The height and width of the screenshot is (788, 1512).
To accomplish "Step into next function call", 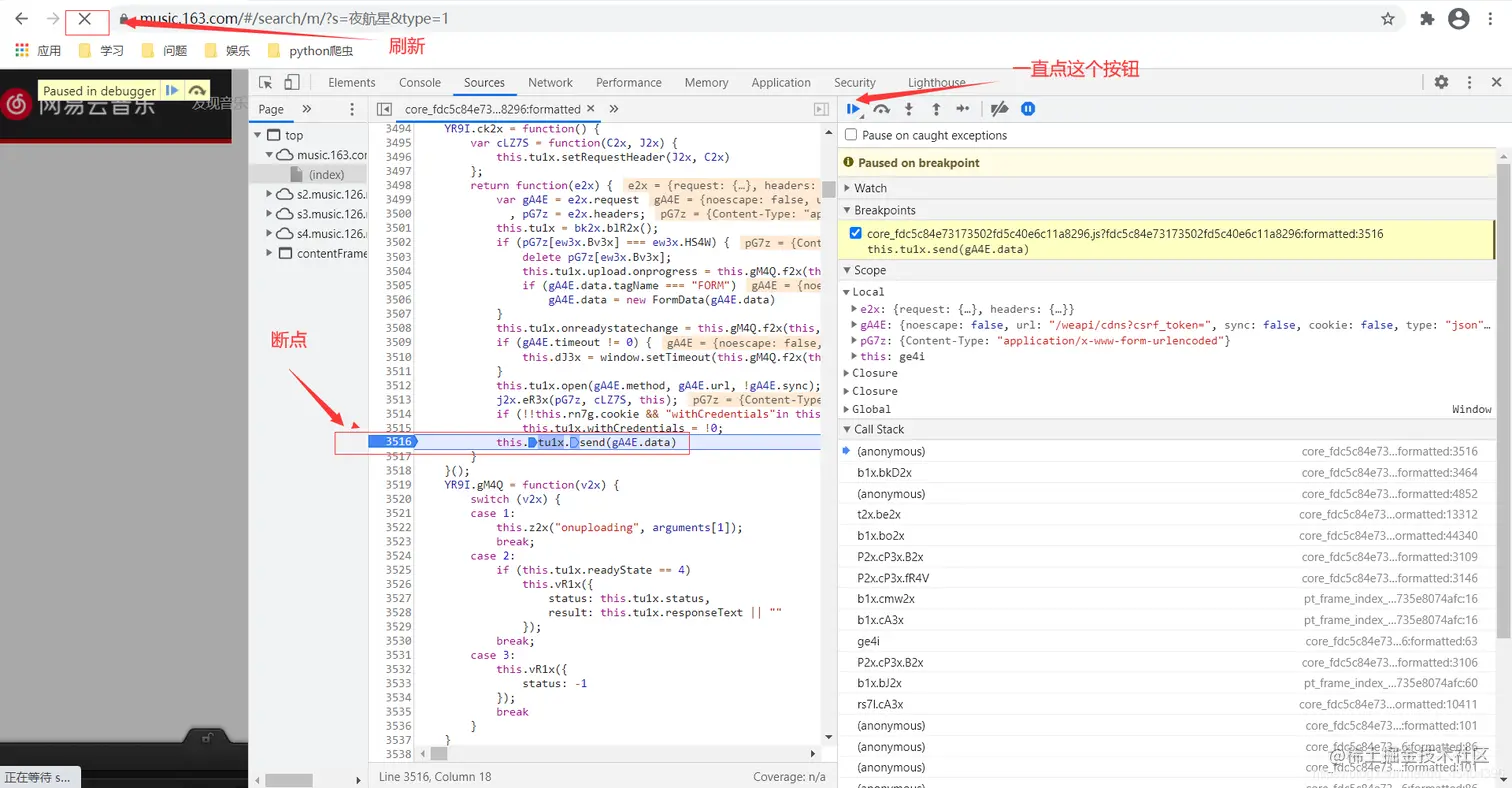I will [909, 109].
